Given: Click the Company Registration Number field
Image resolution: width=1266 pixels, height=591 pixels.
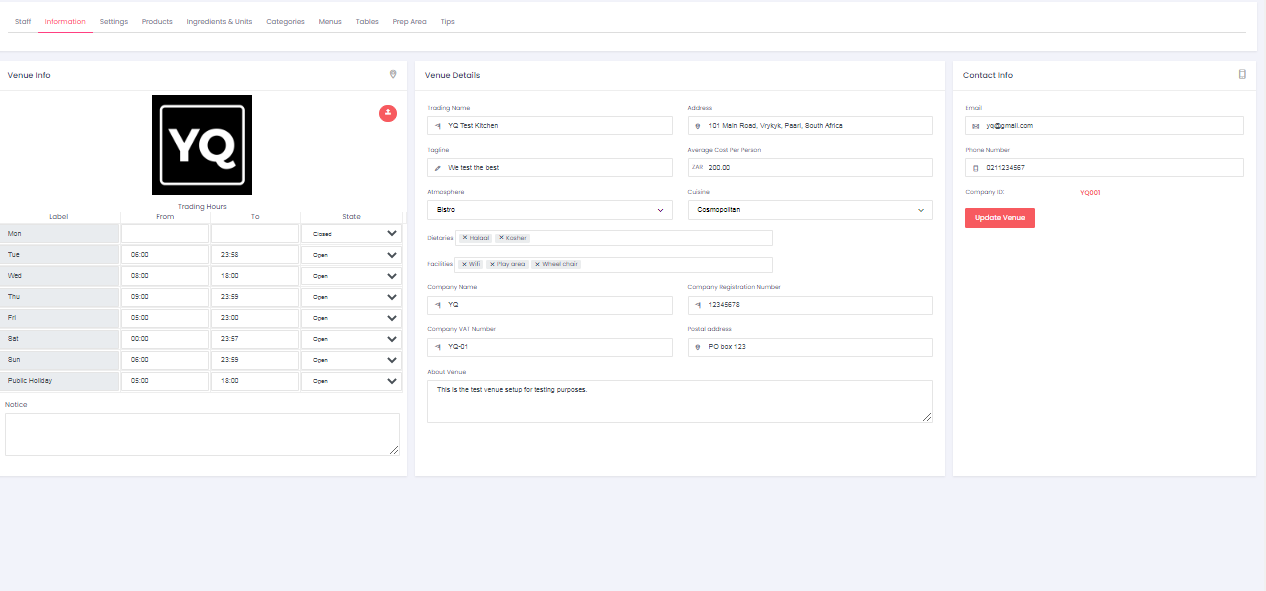Looking at the screenshot, I should tap(810, 305).
